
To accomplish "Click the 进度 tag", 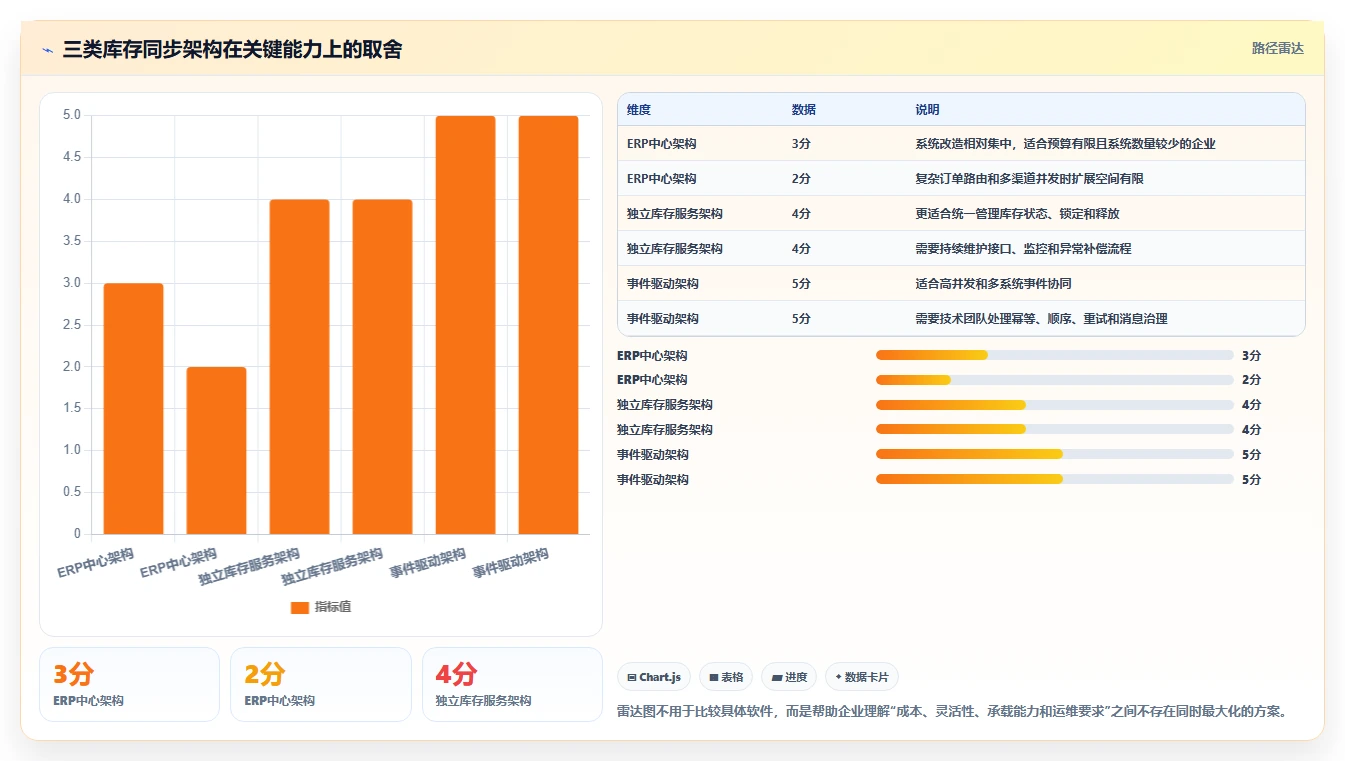I will click(789, 677).
